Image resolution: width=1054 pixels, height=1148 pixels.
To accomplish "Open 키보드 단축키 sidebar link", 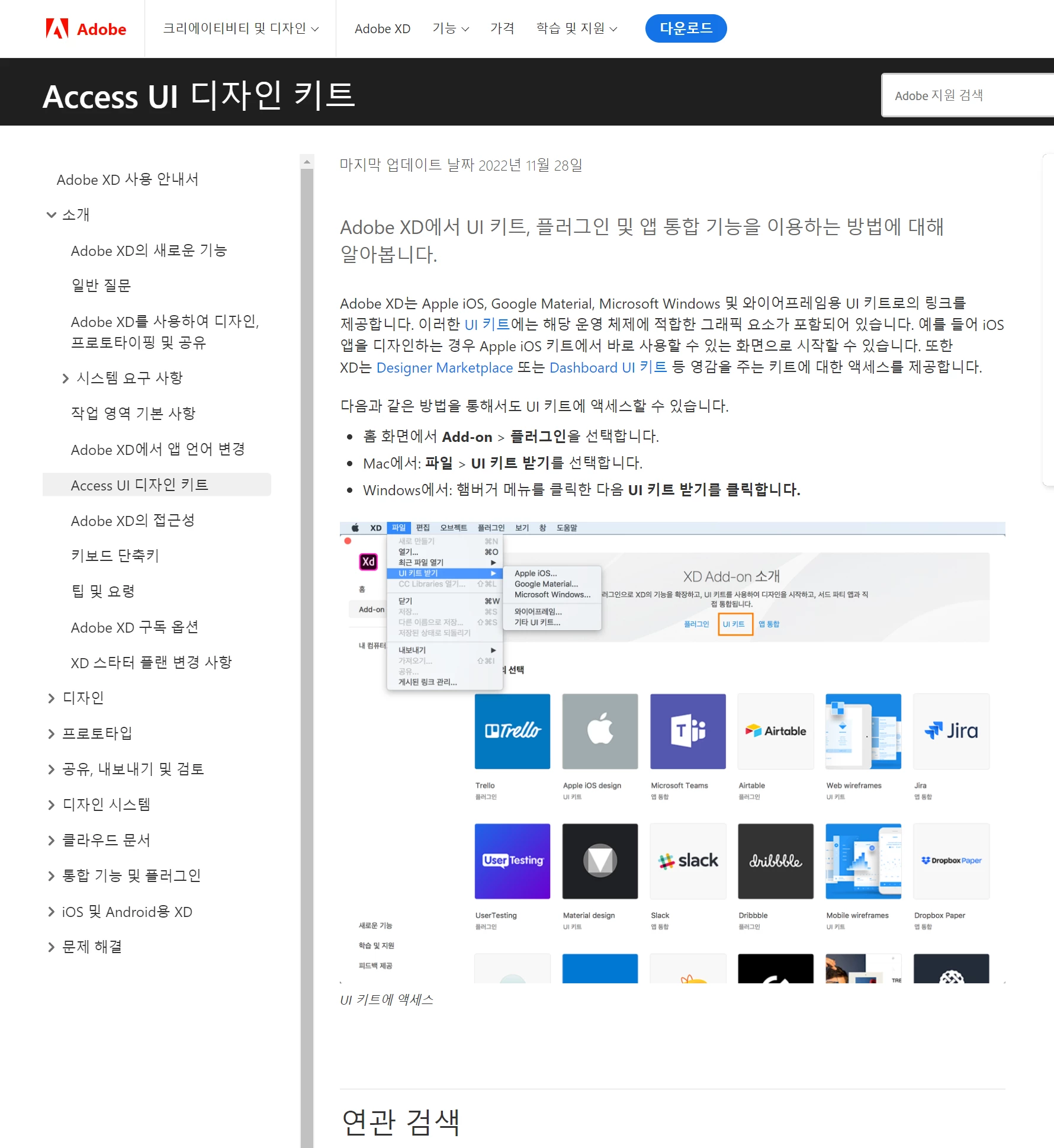I will [115, 556].
